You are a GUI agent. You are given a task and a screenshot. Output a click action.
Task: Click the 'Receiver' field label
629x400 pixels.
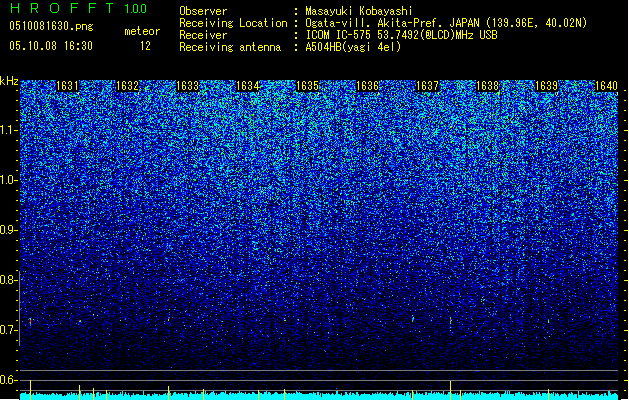click(203, 35)
